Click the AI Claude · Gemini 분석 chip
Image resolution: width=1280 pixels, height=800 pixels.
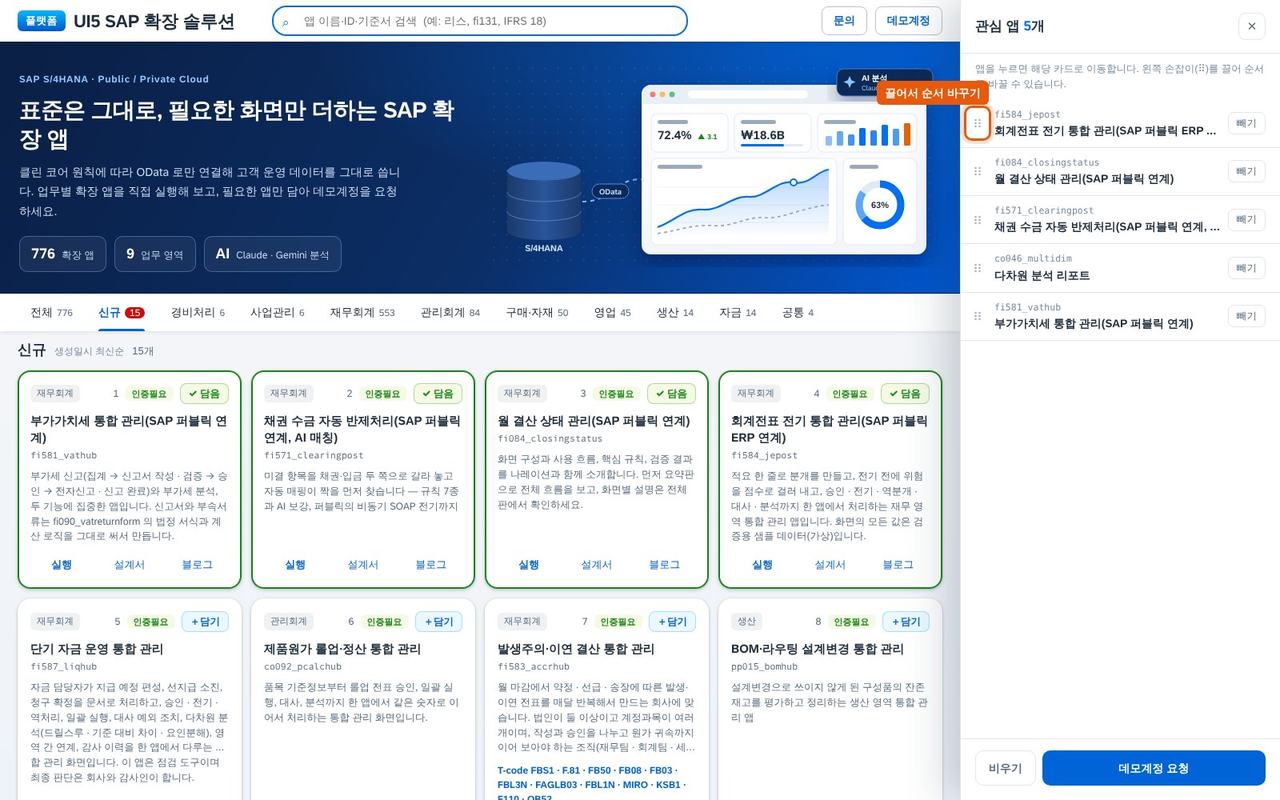tap(272, 254)
